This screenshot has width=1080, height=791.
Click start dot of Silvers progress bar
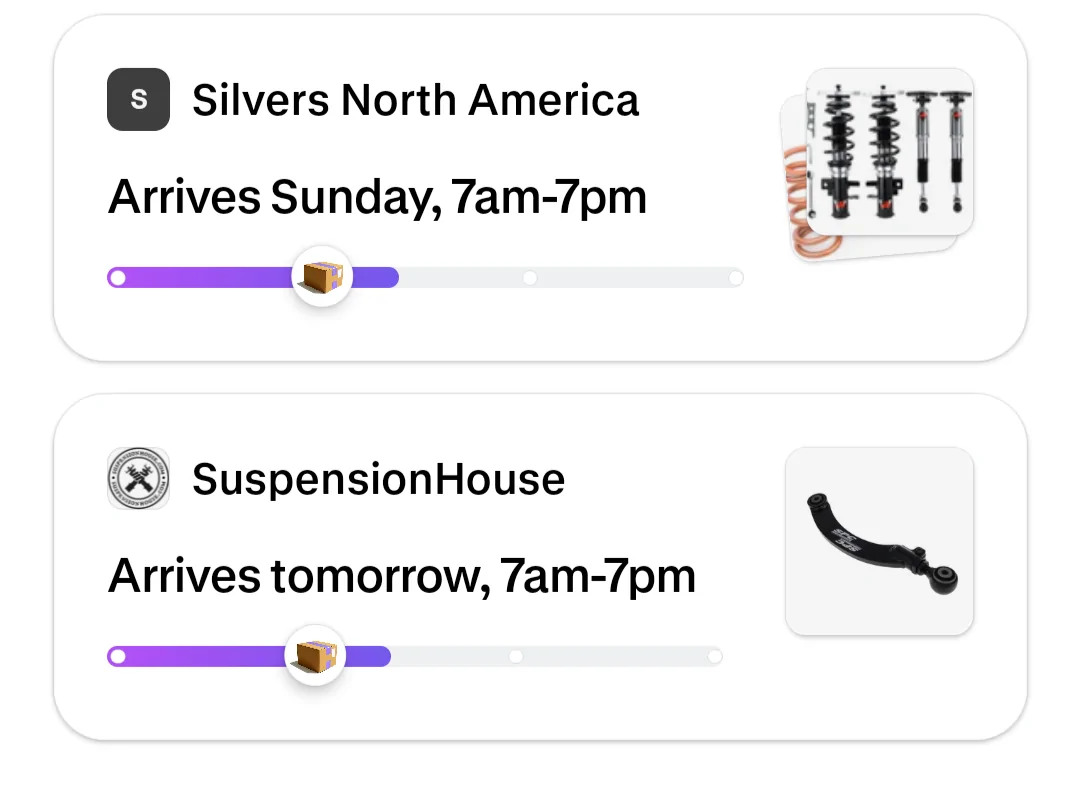point(118,278)
